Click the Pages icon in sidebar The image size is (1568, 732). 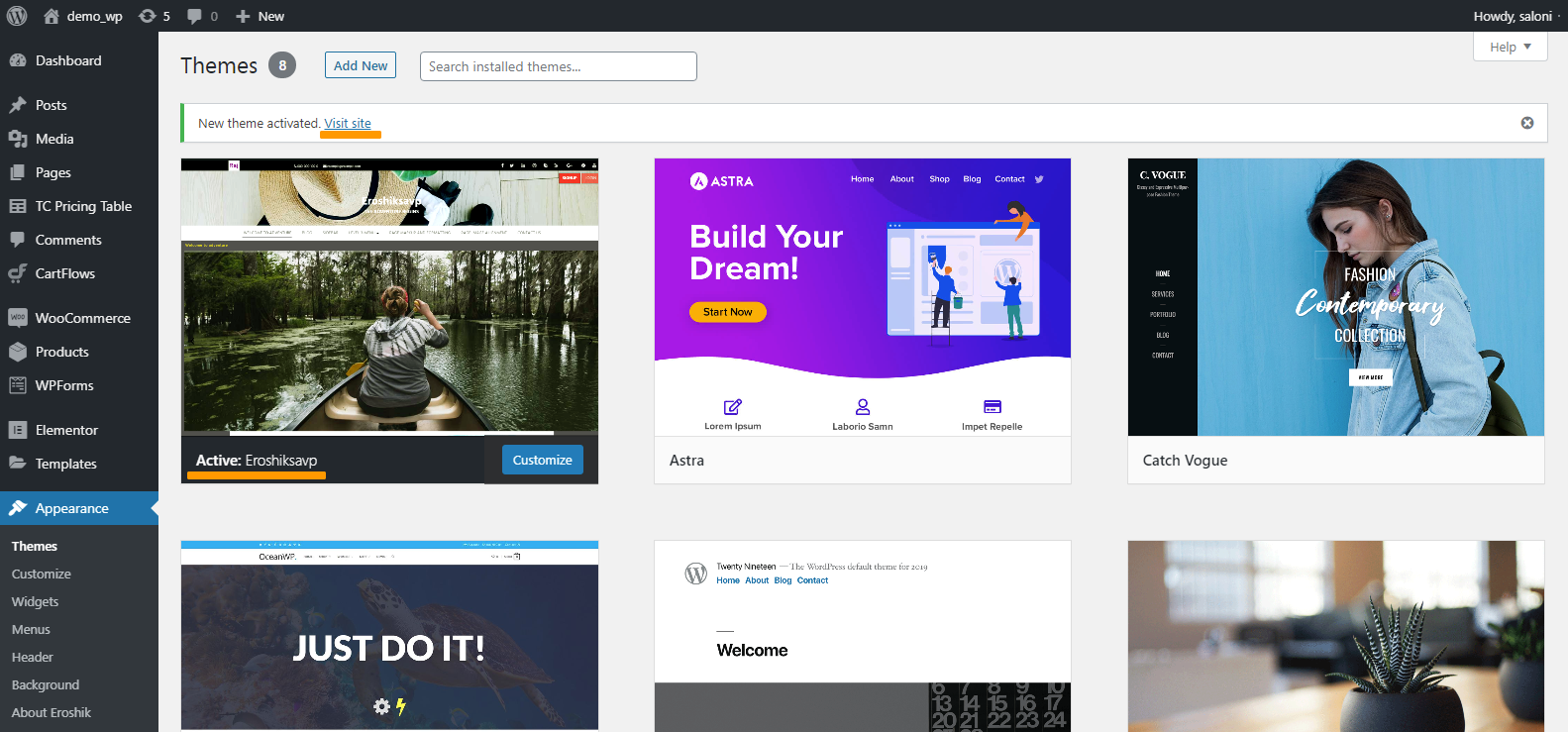(18, 172)
